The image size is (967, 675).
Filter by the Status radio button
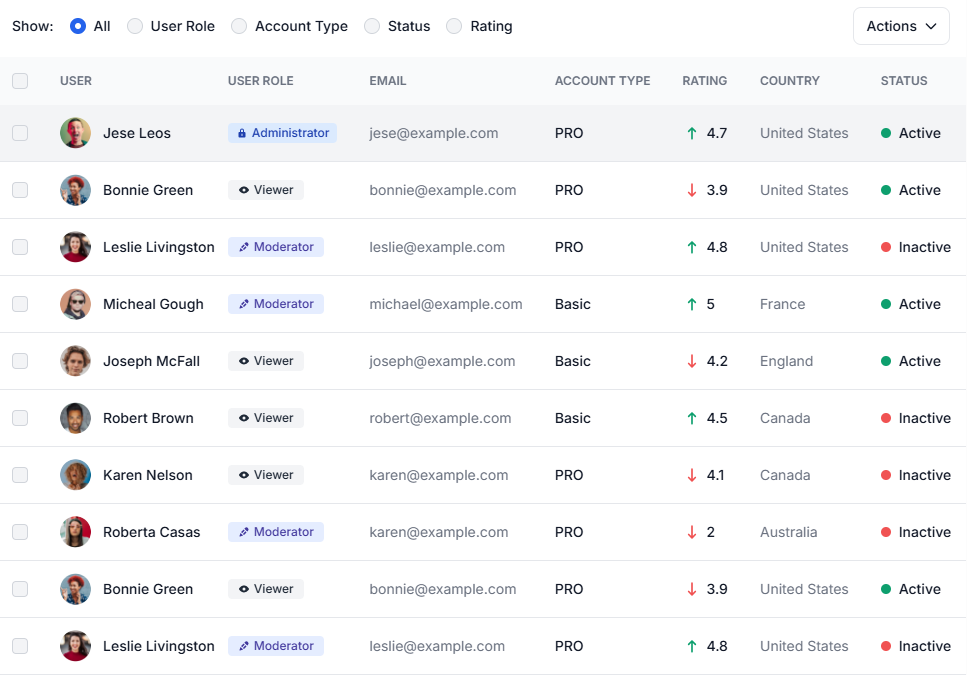coord(372,26)
